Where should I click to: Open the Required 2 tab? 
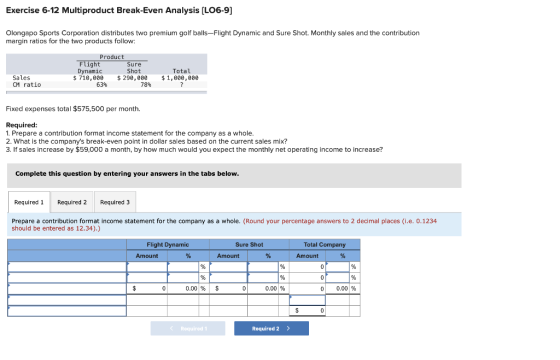click(x=72, y=202)
